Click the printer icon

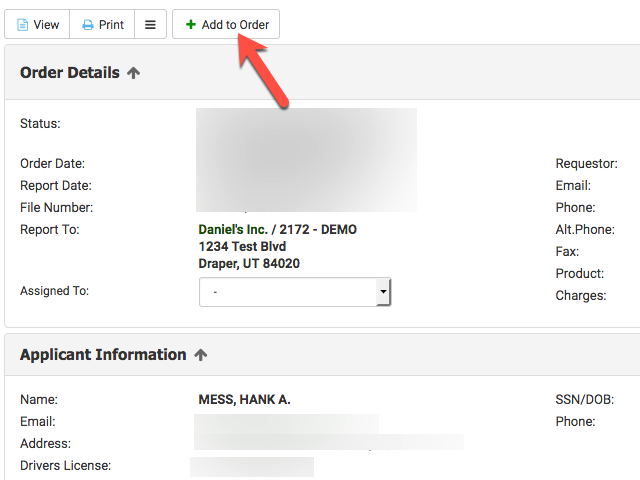88,25
